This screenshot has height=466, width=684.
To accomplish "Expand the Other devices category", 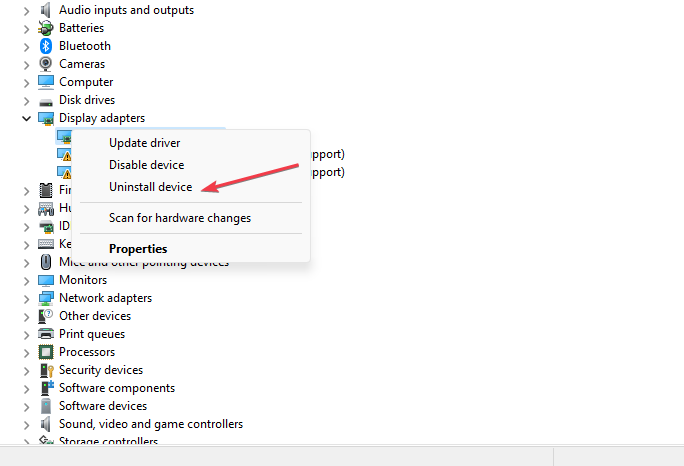I will (27, 316).
